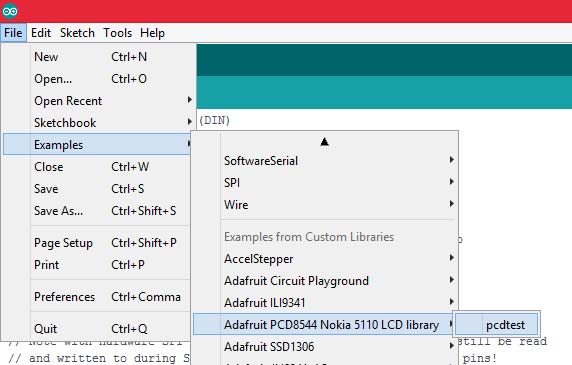572x365 pixels.
Task: Open the pcdtest example sketch
Action: [x=496, y=324]
